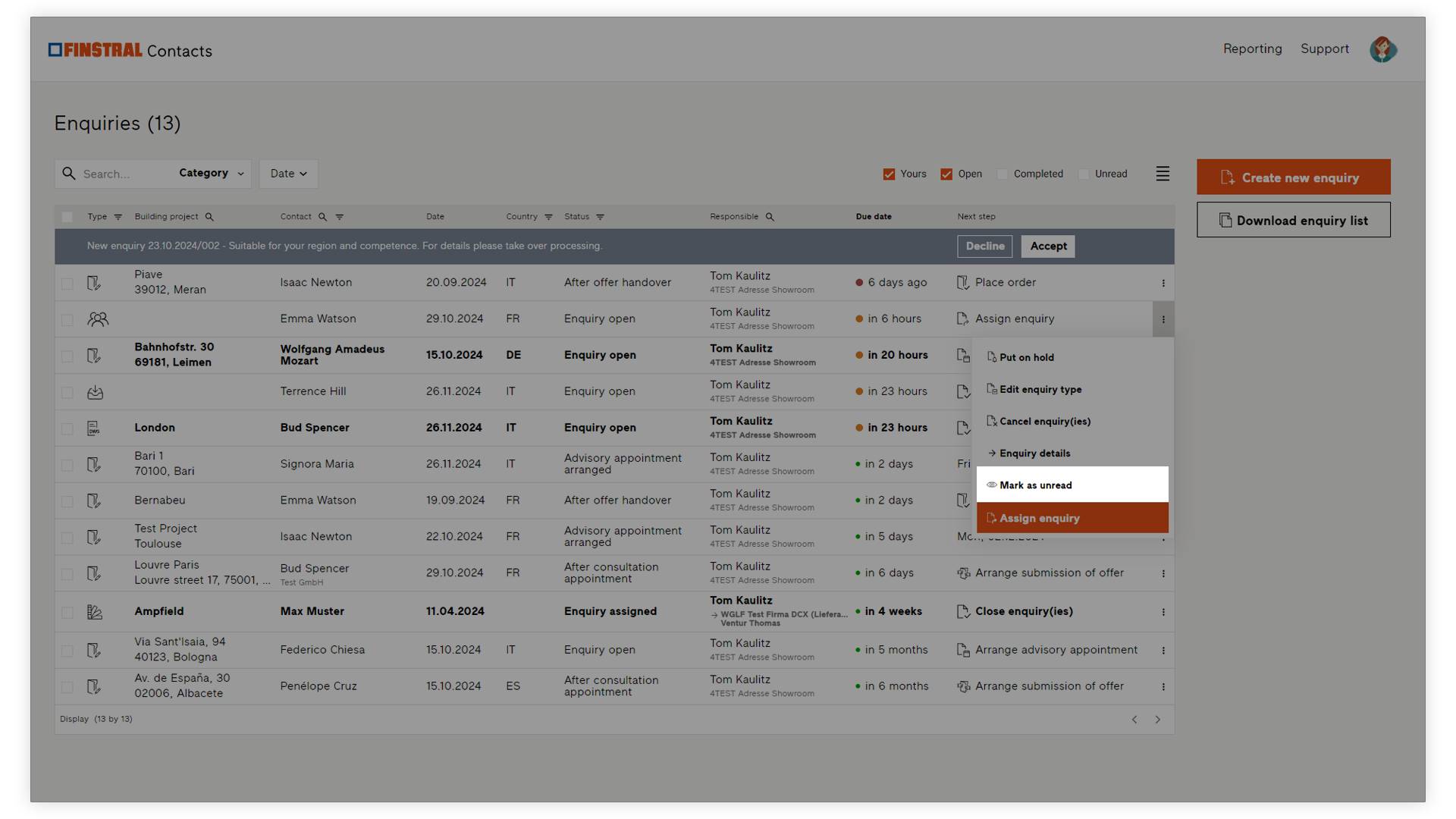
Task: Open the Reporting link
Action: click(x=1252, y=49)
